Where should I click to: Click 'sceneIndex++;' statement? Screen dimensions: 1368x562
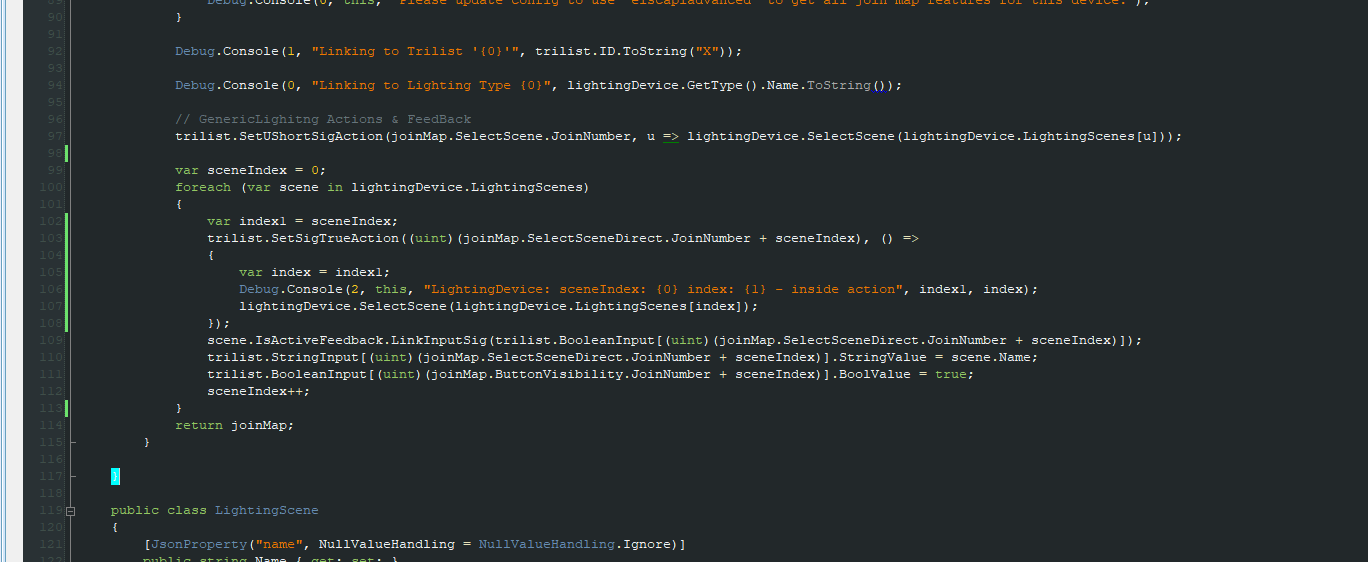click(x=259, y=391)
